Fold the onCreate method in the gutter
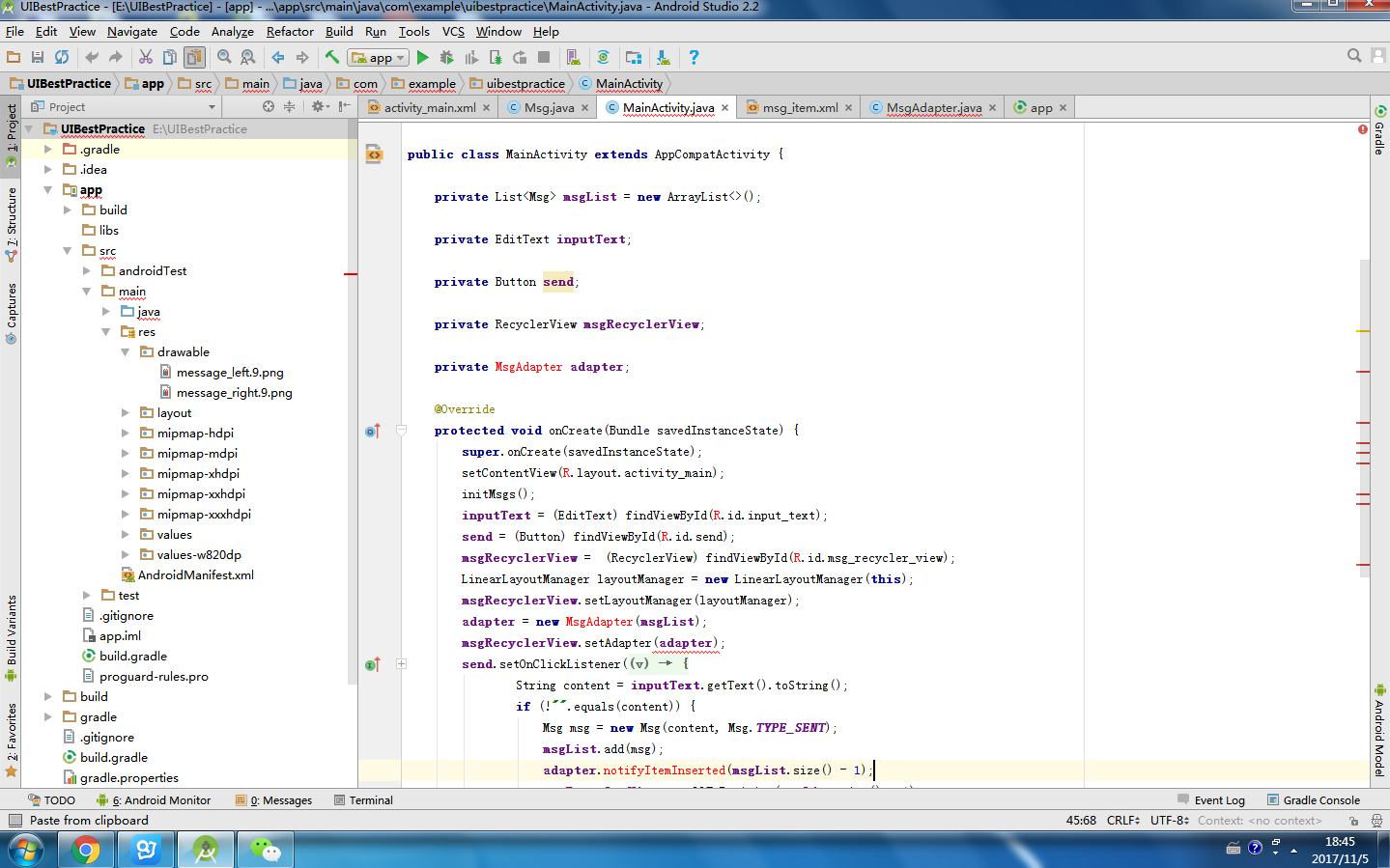The width and height of the screenshot is (1390, 868). pyautogui.click(x=402, y=431)
